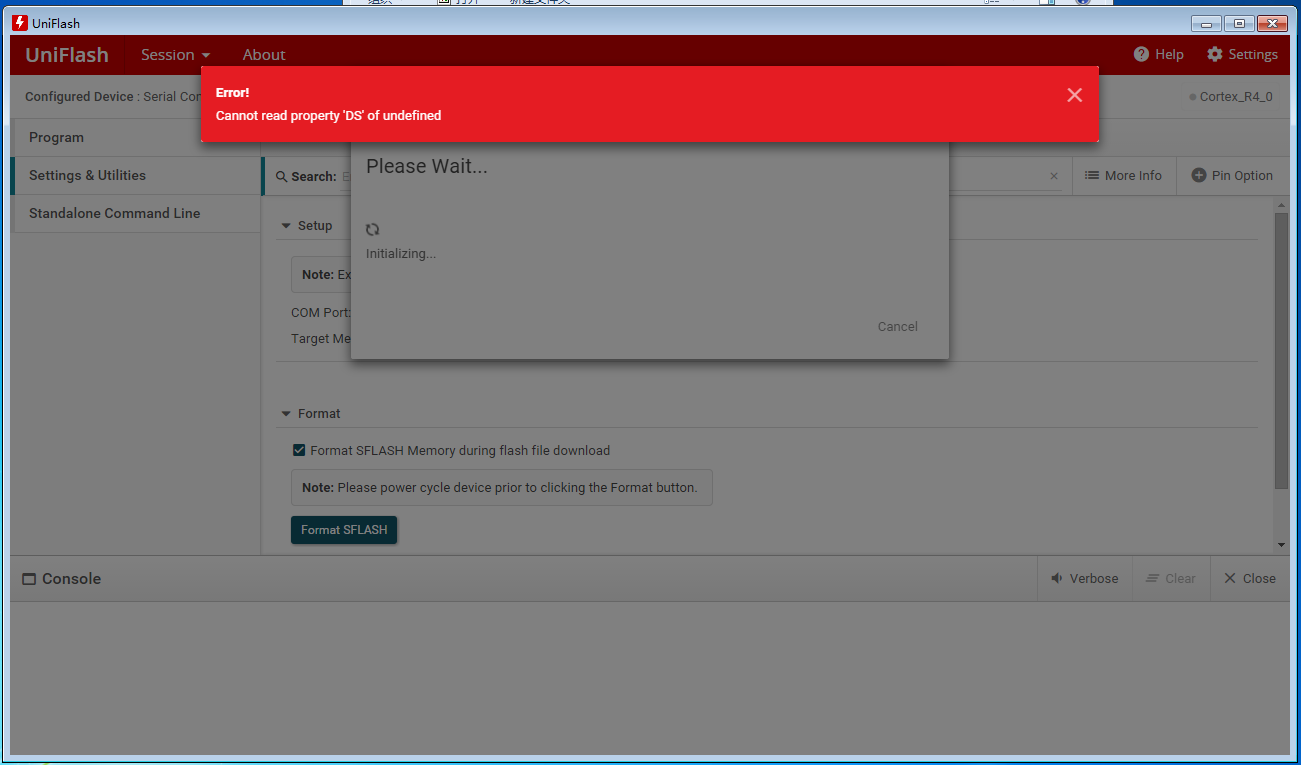Click the vertical scrollbar thumb
This screenshot has width=1301, height=765.
click(1281, 350)
